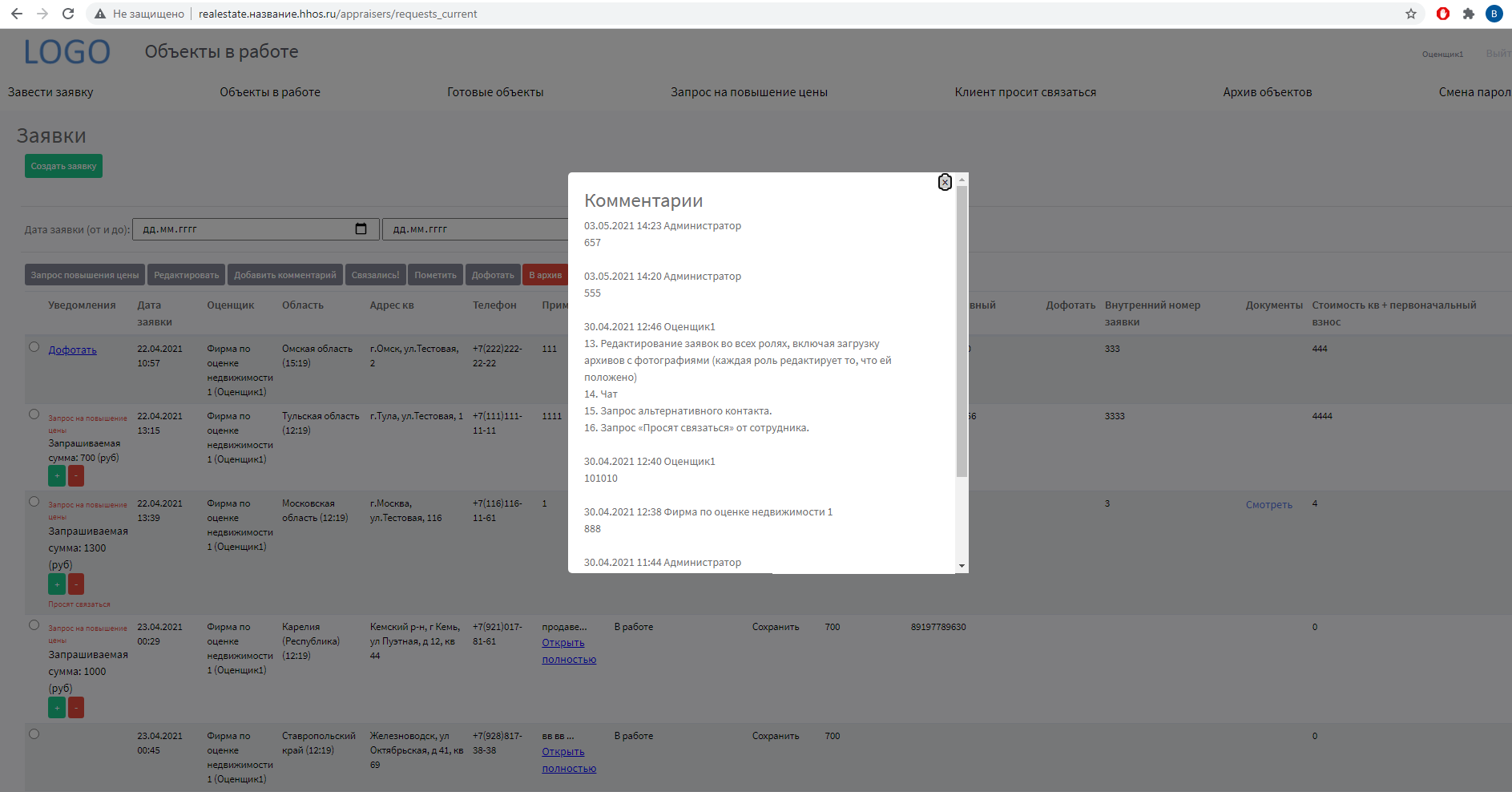Click the Адрес кв column header
1512x792 pixels.
[x=392, y=305]
